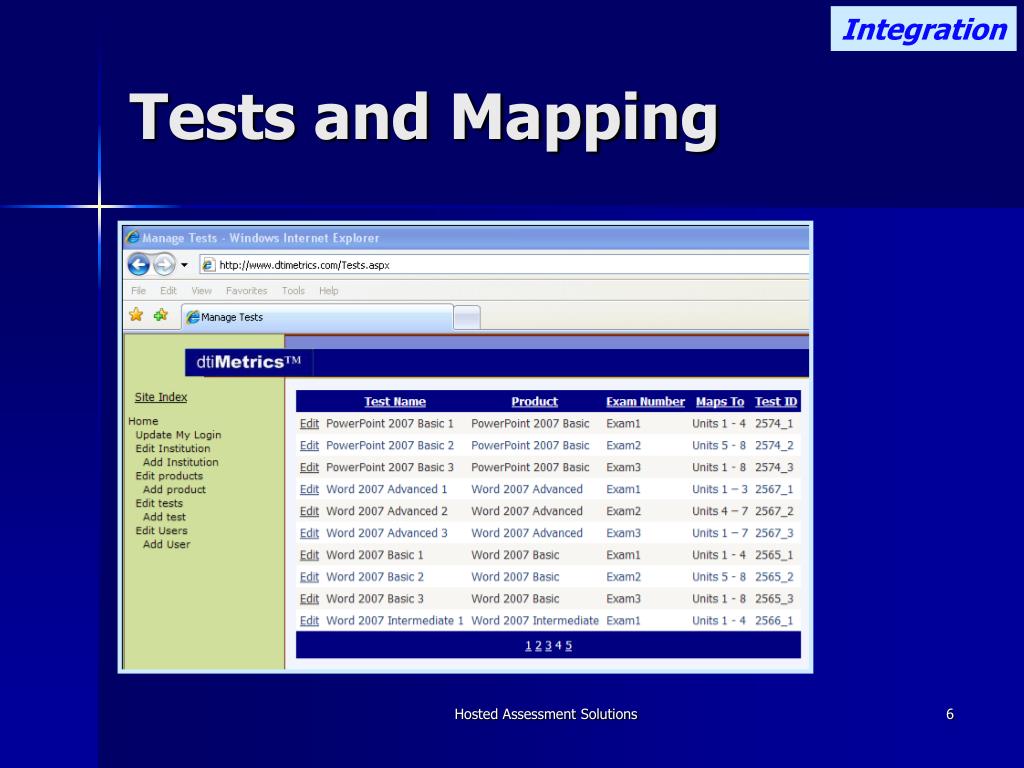1024x768 pixels.
Task: Open Edit tests link
Action: tap(159, 504)
